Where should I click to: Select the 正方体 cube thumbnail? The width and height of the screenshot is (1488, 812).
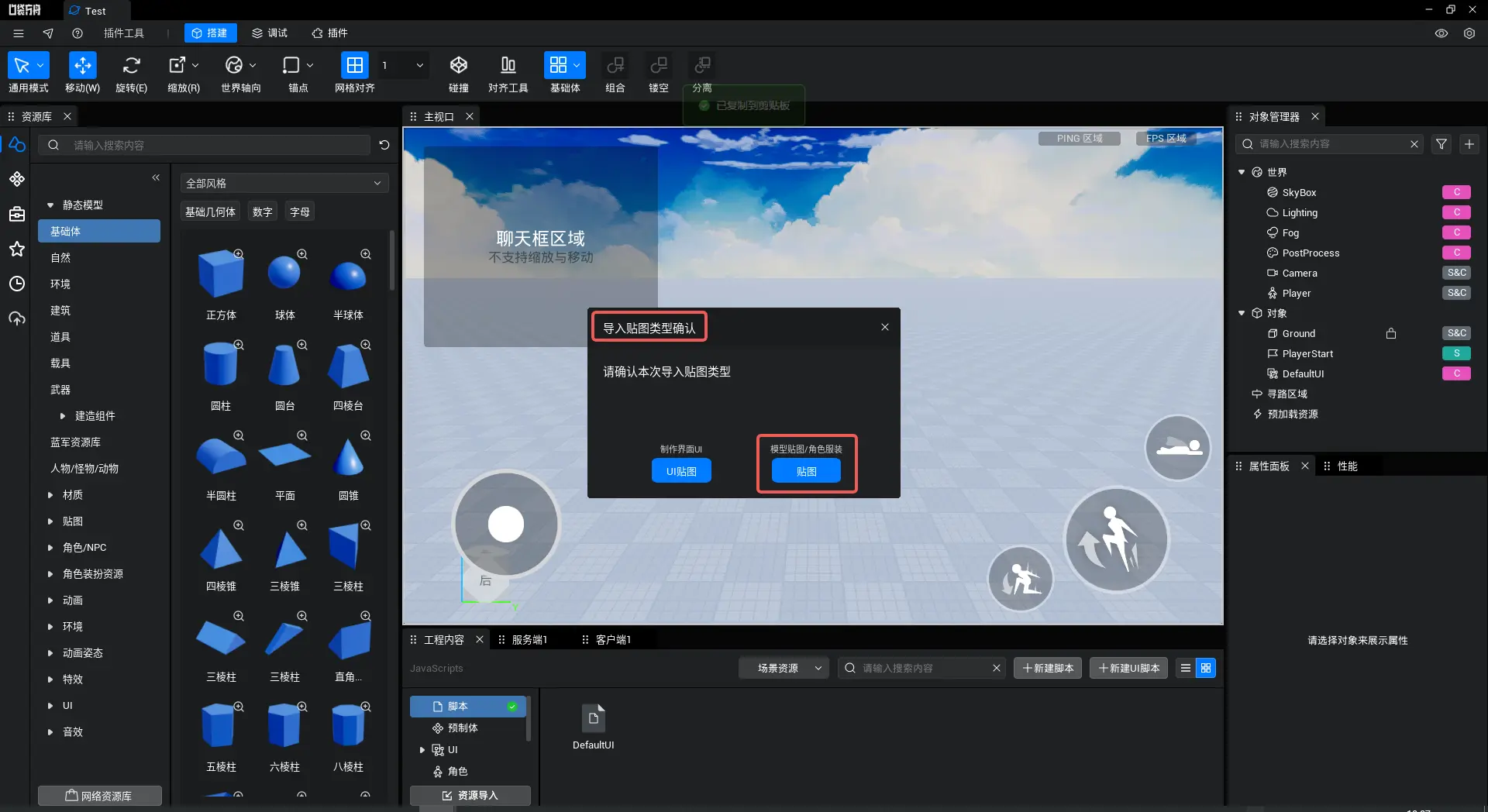[x=221, y=274]
